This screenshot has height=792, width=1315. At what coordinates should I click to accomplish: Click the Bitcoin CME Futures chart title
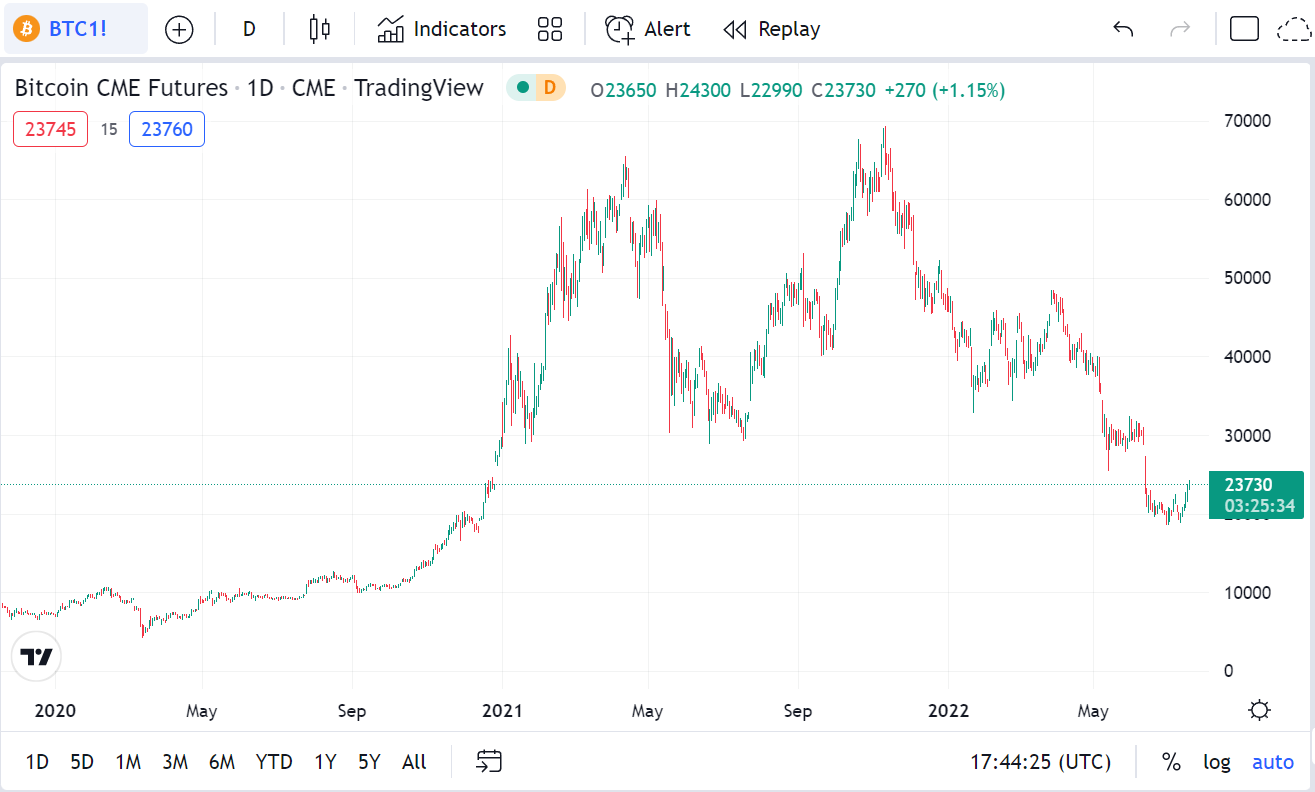(121, 88)
